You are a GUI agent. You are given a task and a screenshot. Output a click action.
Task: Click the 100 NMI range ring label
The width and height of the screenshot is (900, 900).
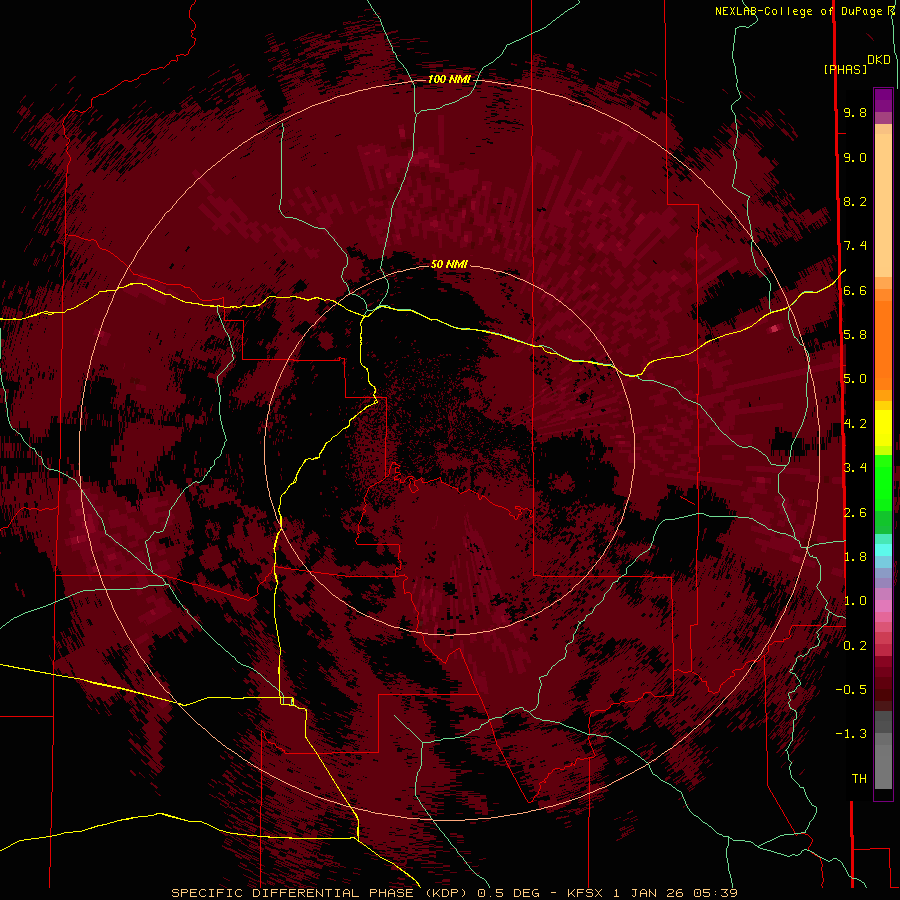pyautogui.click(x=449, y=79)
